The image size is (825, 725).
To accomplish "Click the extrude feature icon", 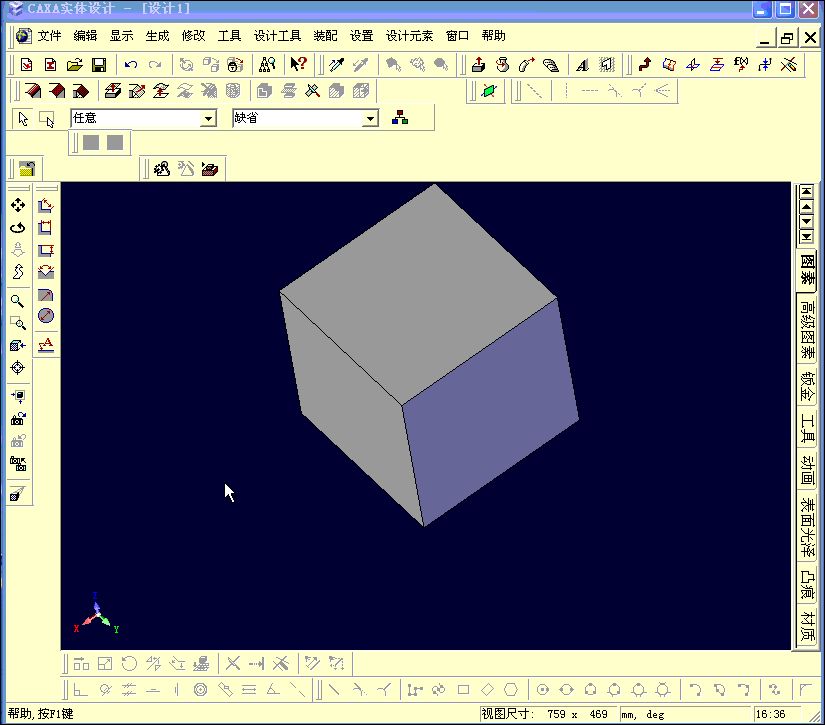I will point(478,65).
